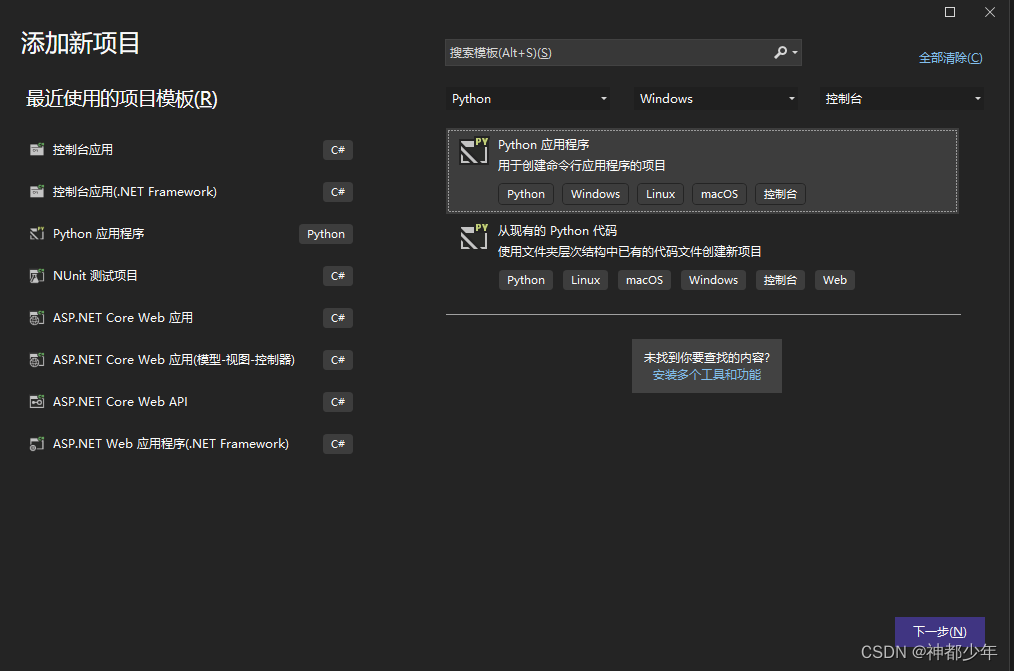Open the 控制台 project type dropdown
1014x671 pixels.
[x=901, y=98]
